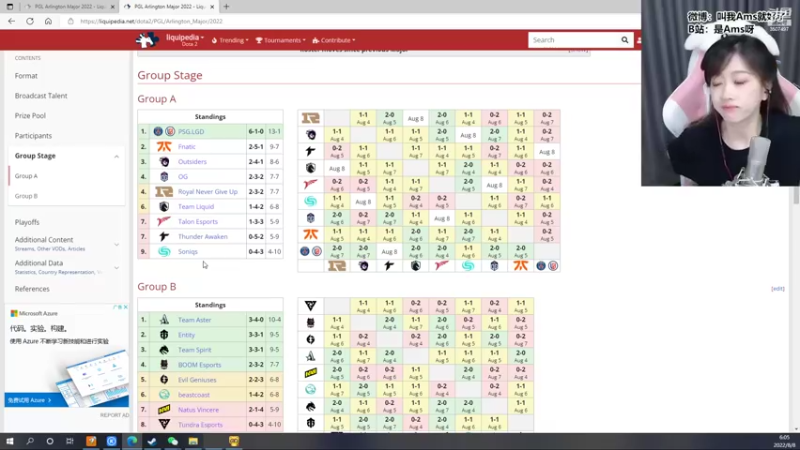Click Team Aster logo in Group B standings
Screen dimensions: 800x450
pos(164,320)
